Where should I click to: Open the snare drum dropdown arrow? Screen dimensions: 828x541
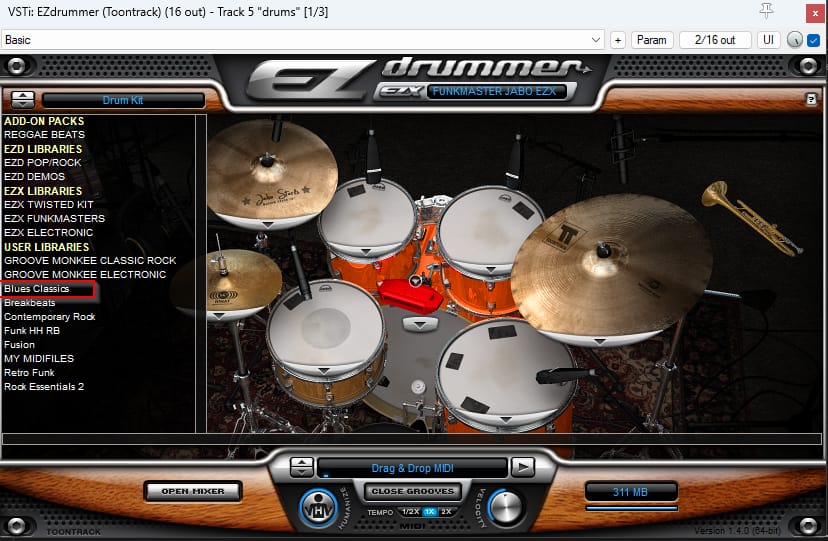323,371
